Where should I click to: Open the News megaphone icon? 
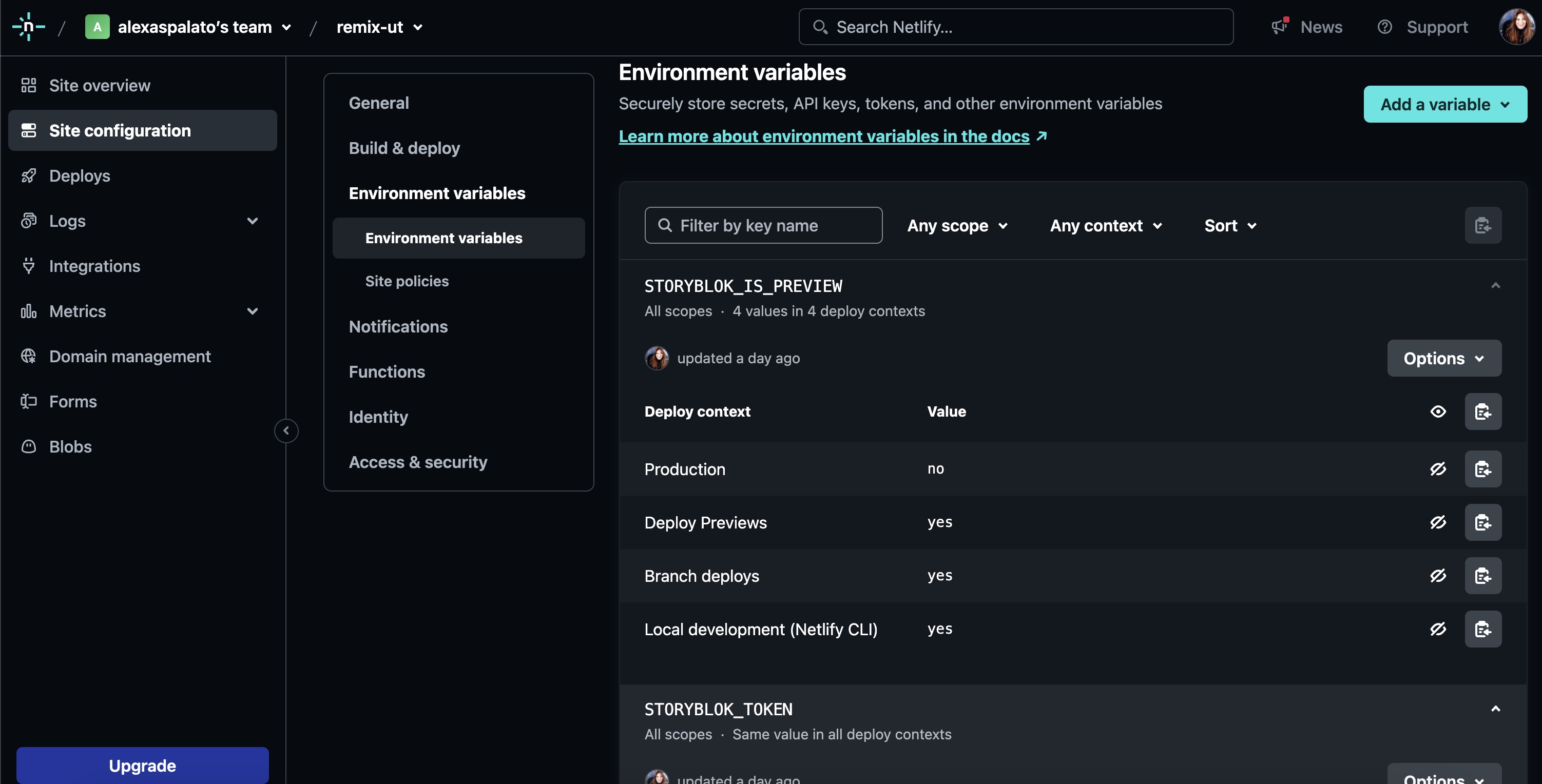pos(1280,26)
